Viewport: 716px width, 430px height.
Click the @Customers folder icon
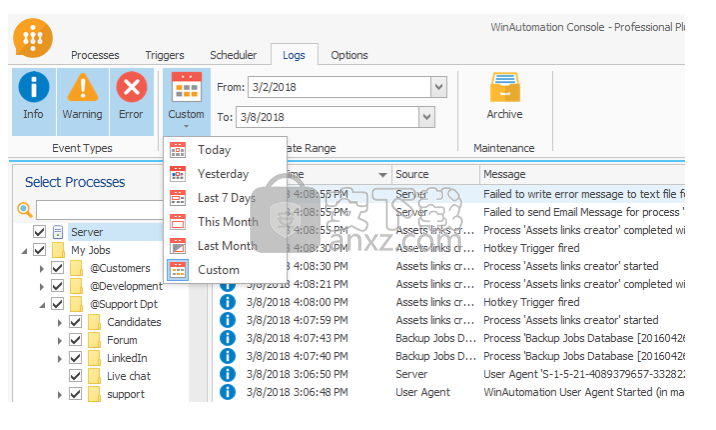point(76,268)
